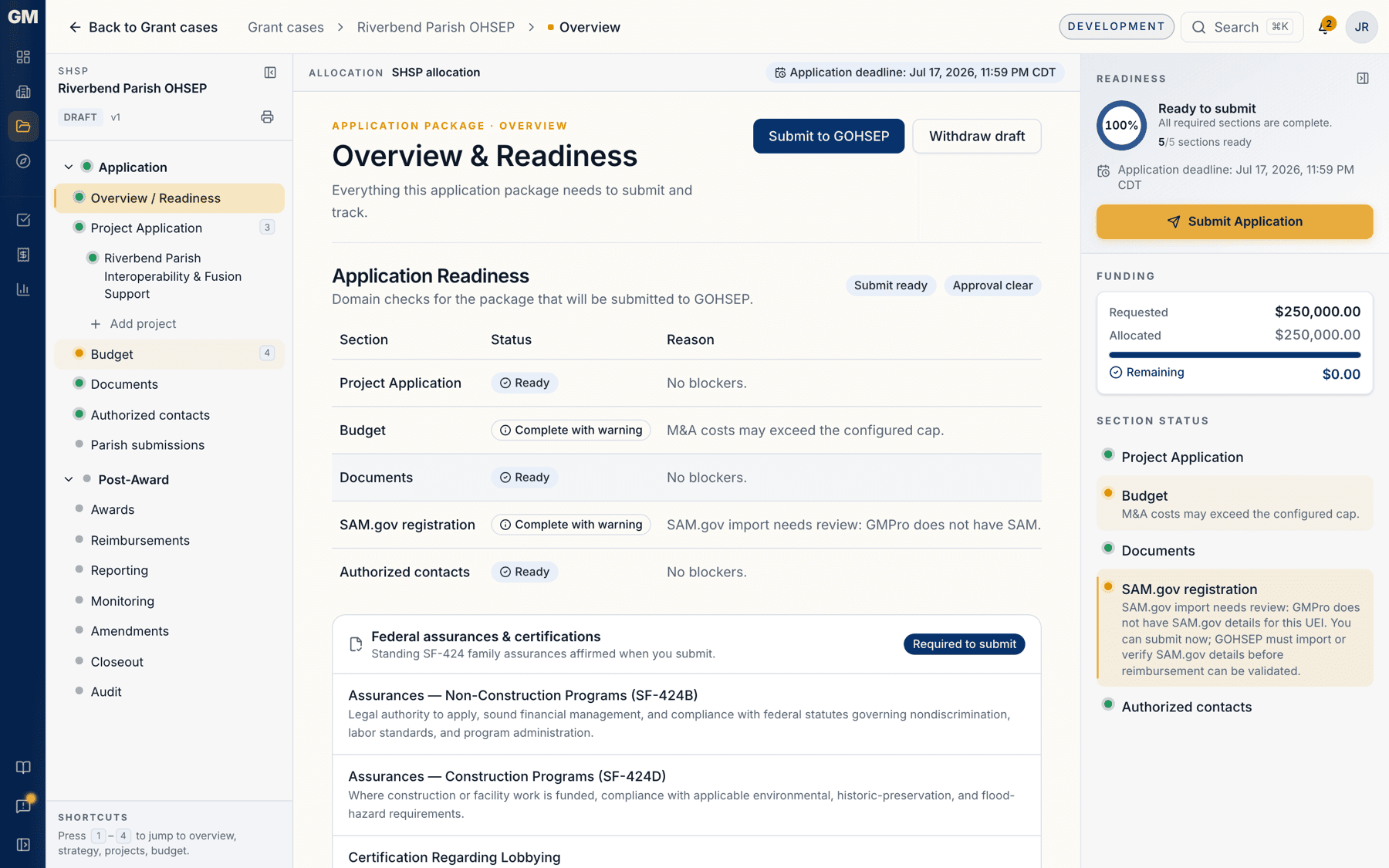Click Grant cases breadcrumb
Viewport: 1389px width, 868px height.
[x=286, y=27]
